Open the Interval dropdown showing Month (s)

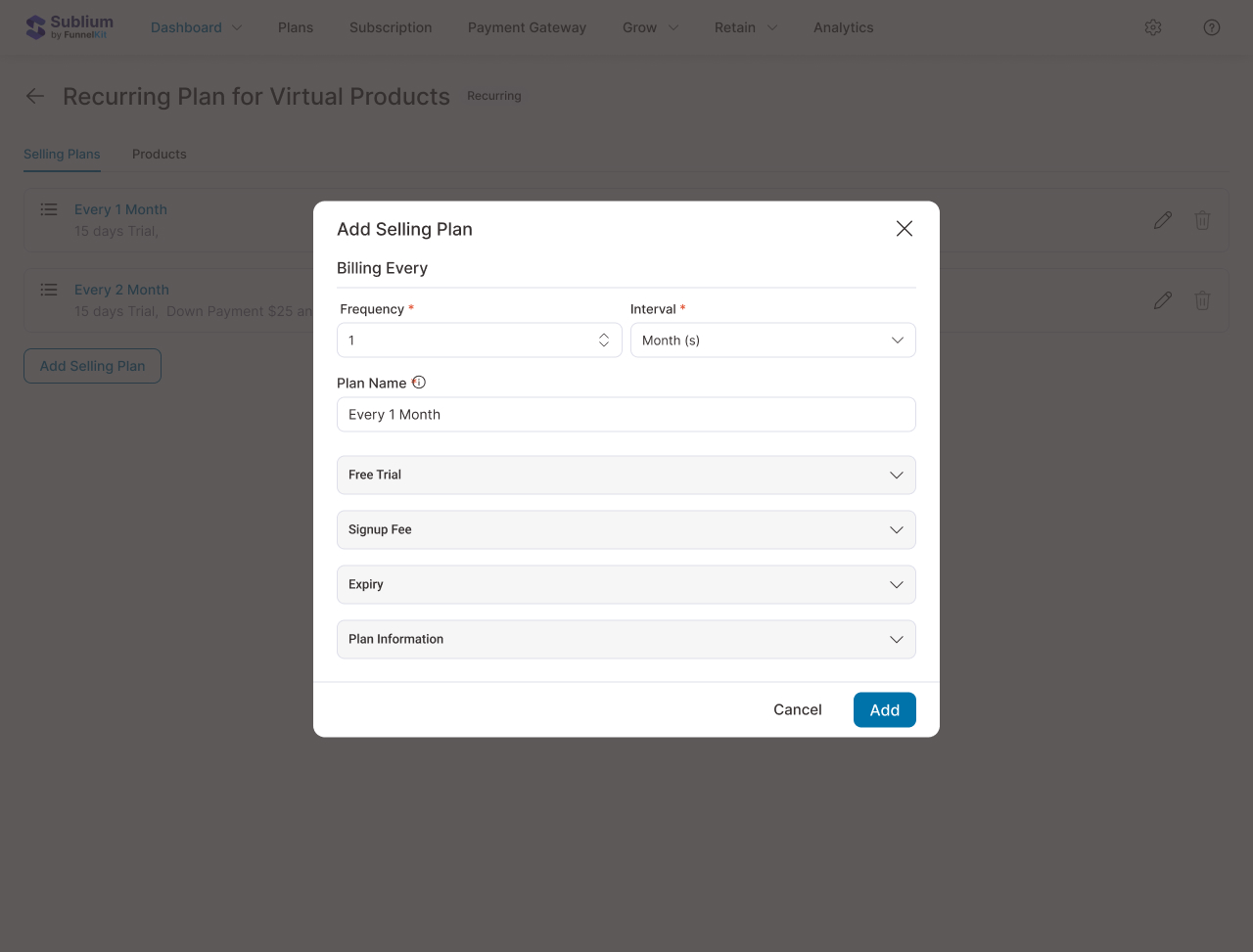click(x=772, y=340)
